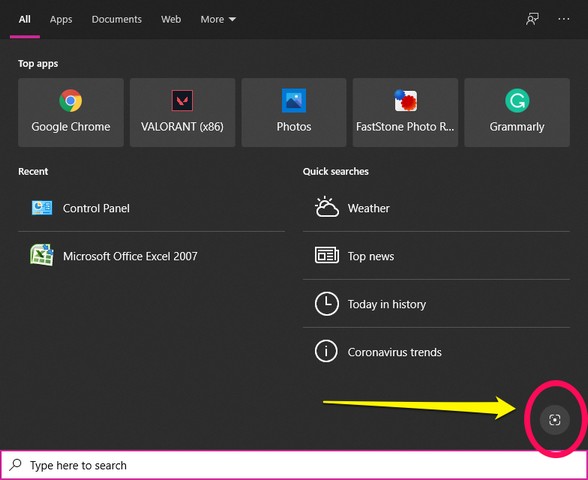The width and height of the screenshot is (588, 480).
Task: Switch to the Documents tab
Action: pyautogui.click(x=117, y=19)
